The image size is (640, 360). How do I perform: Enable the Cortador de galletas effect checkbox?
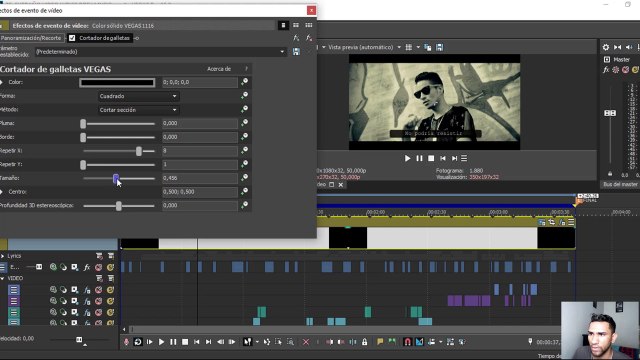point(72,38)
